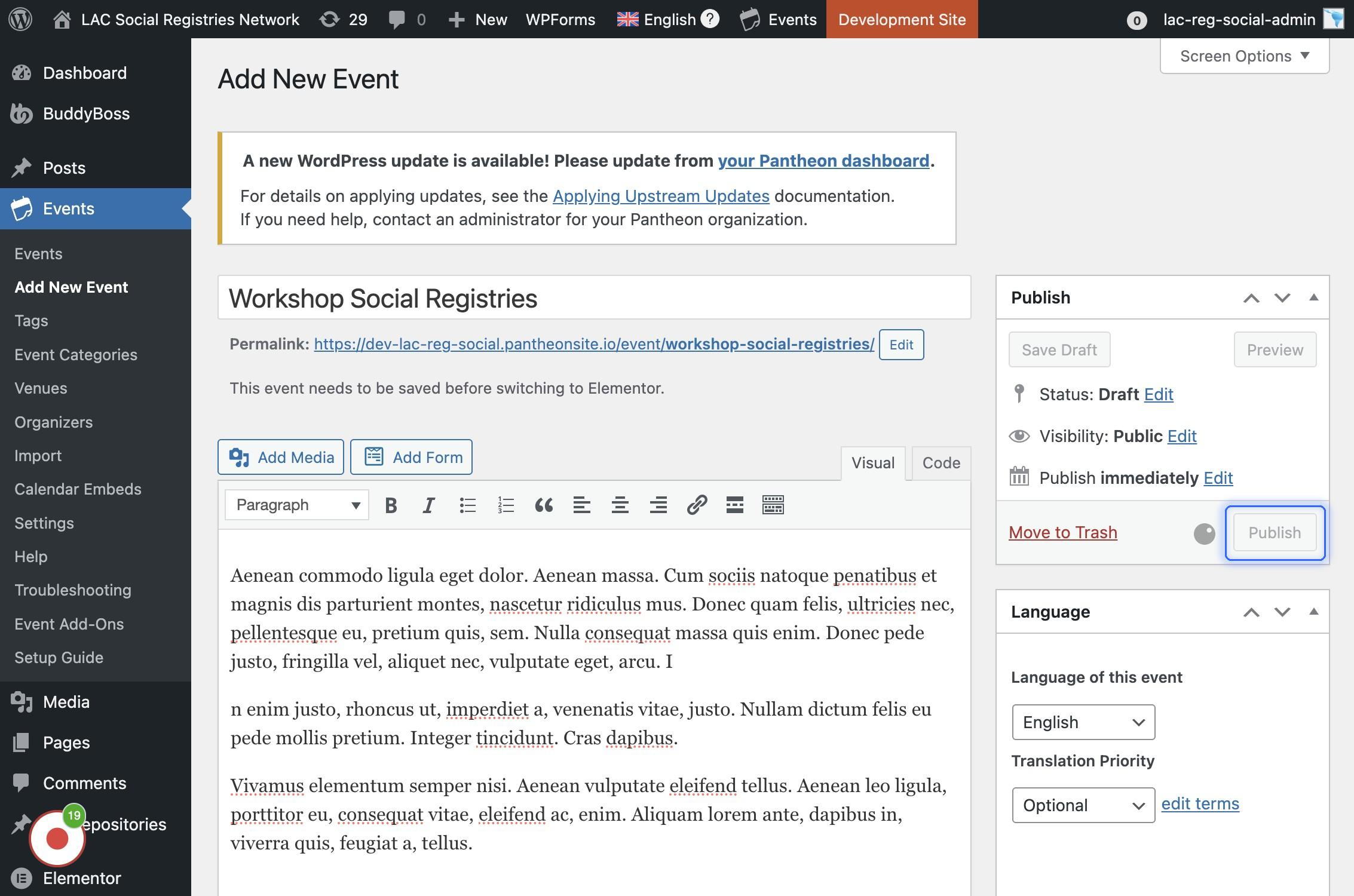Viewport: 1354px width, 896px height.
Task: Click the Add Media button
Action: (281, 458)
